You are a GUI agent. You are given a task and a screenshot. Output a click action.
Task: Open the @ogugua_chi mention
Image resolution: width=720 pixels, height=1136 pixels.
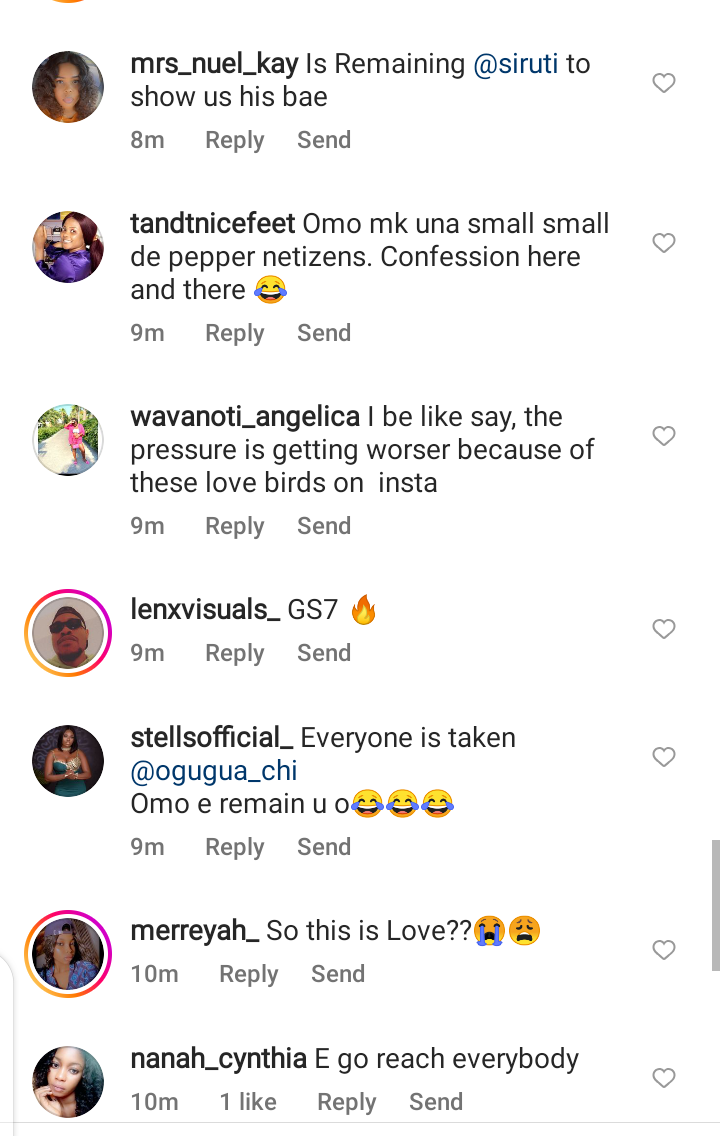pos(214,771)
